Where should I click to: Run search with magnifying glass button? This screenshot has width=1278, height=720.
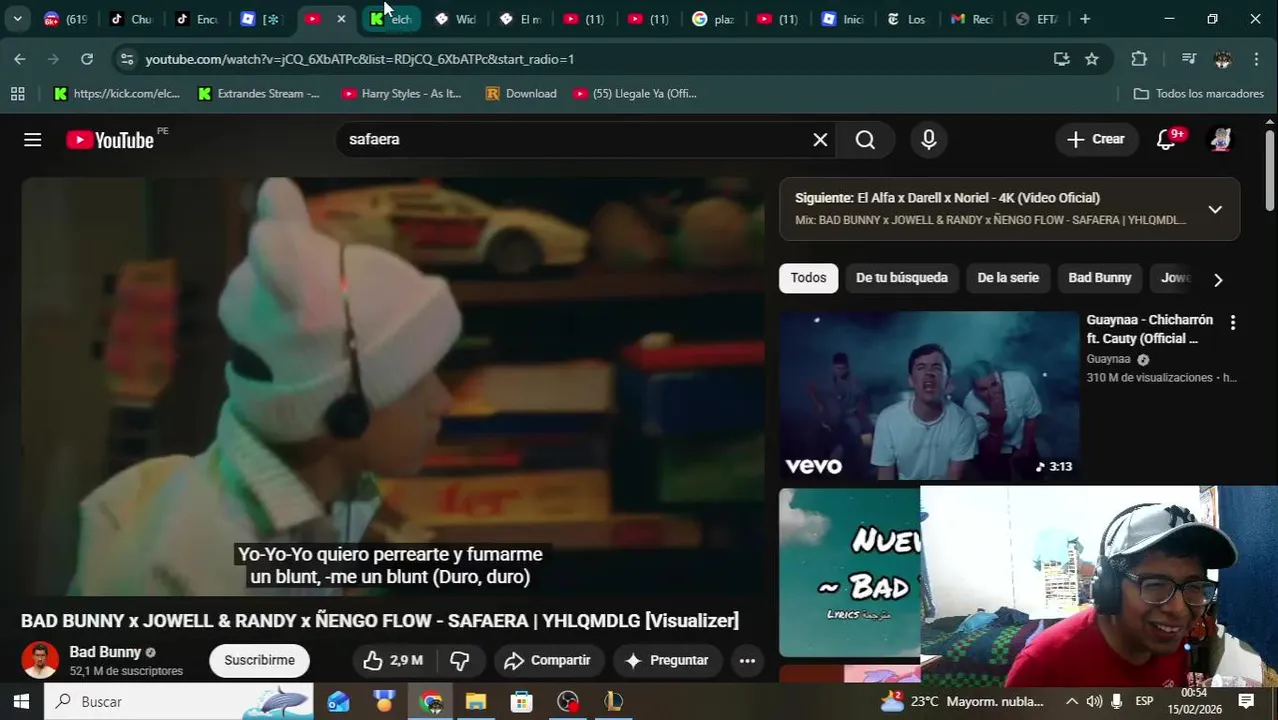pyautogui.click(x=866, y=139)
